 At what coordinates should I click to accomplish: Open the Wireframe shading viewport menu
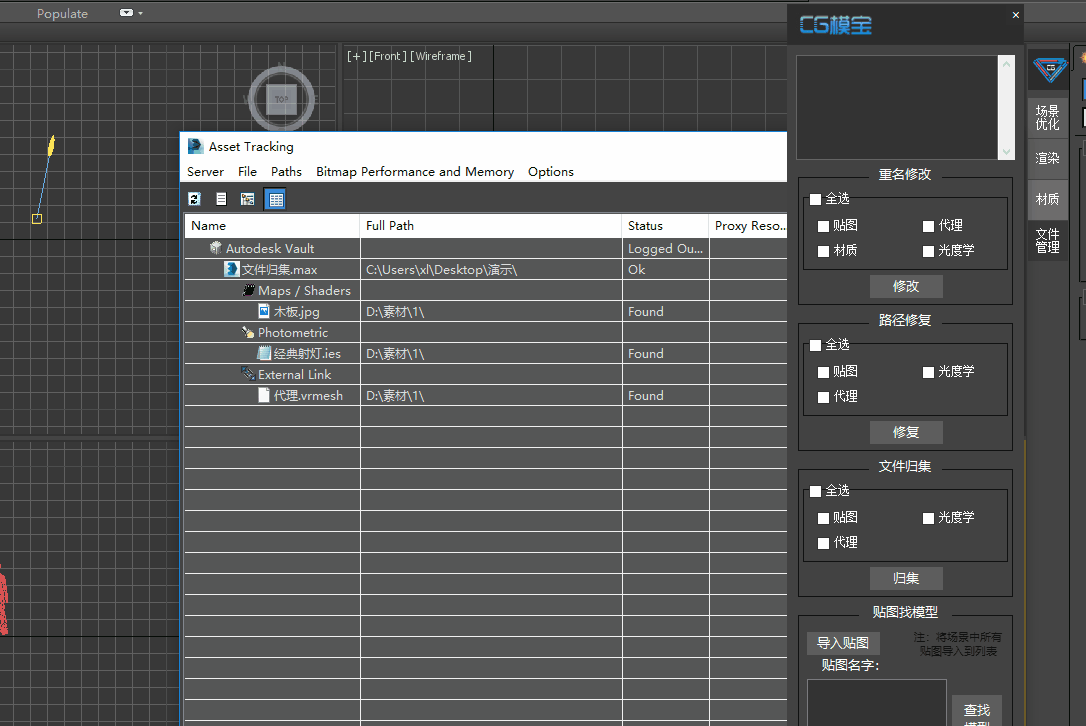tap(441, 56)
